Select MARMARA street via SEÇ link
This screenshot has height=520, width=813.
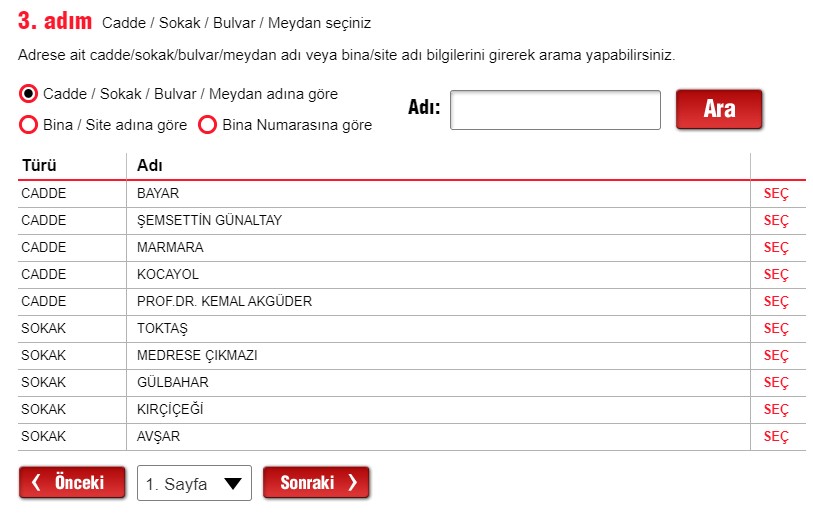pyautogui.click(x=776, y=248)
